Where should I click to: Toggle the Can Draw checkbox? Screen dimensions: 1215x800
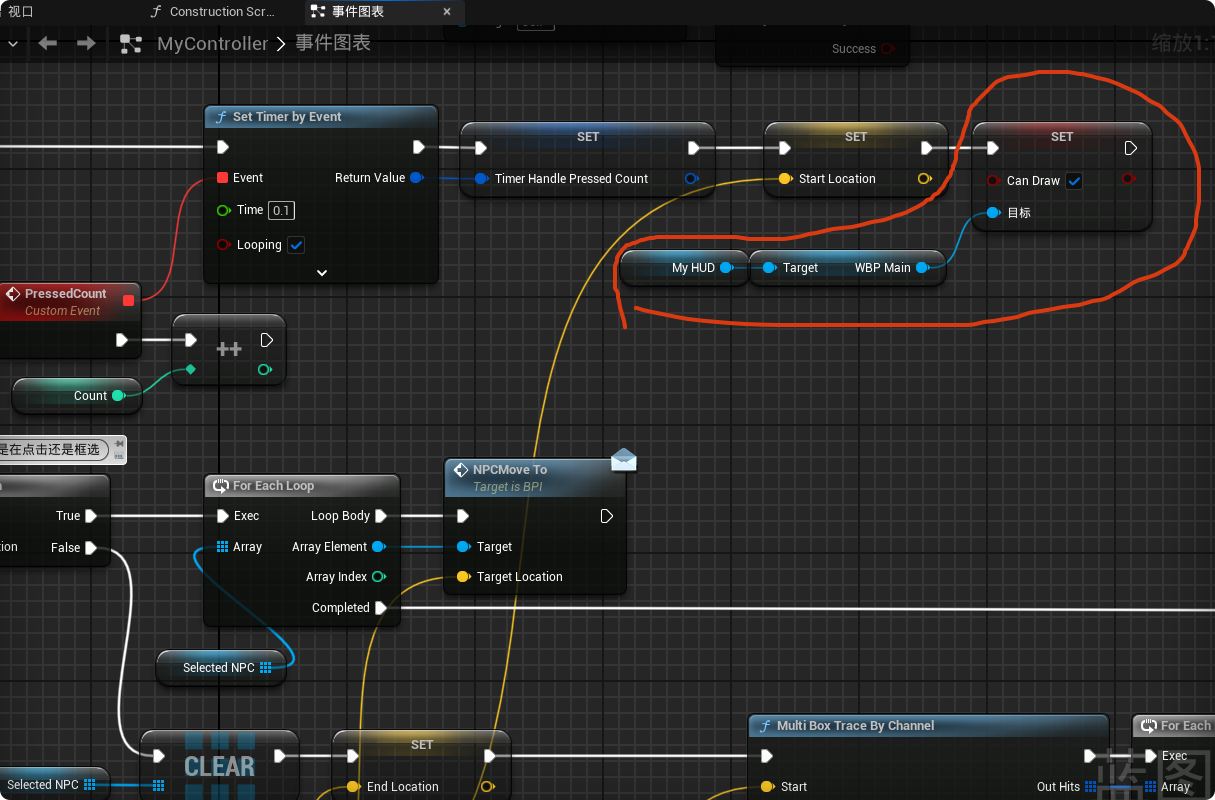click(x=1074, y=181)
